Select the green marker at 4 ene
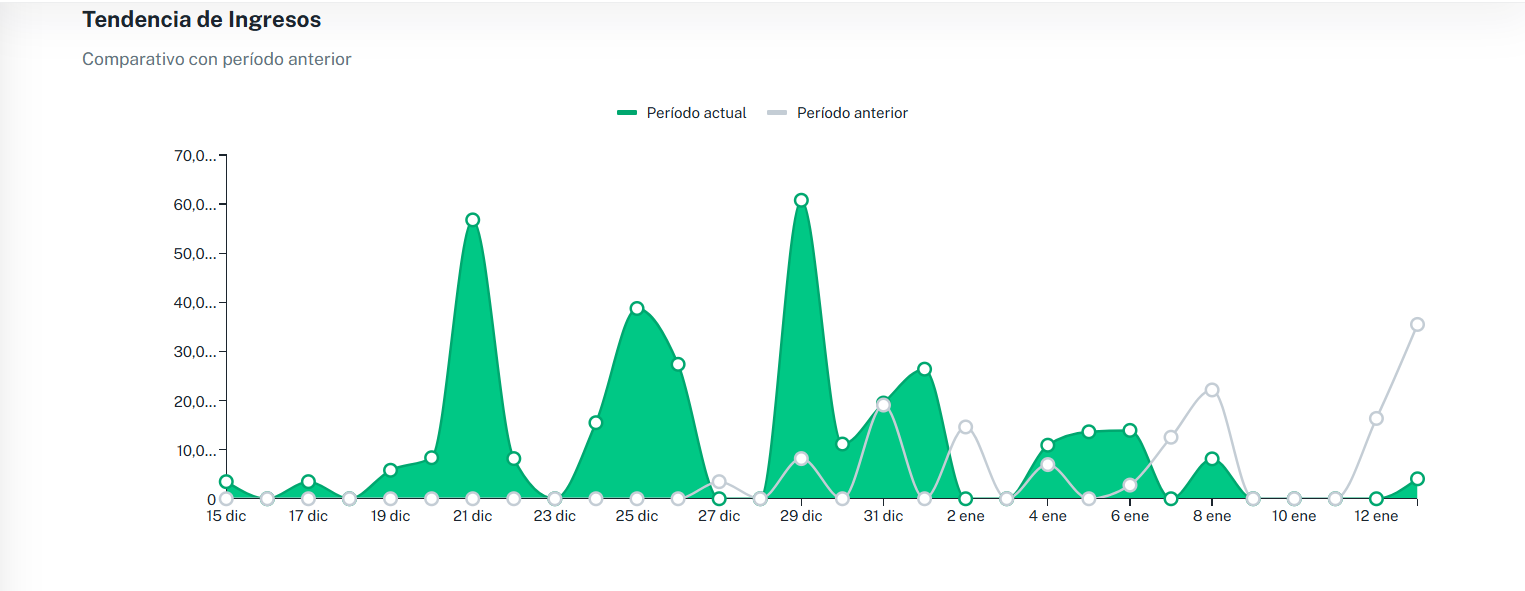 coord(1046,443)
